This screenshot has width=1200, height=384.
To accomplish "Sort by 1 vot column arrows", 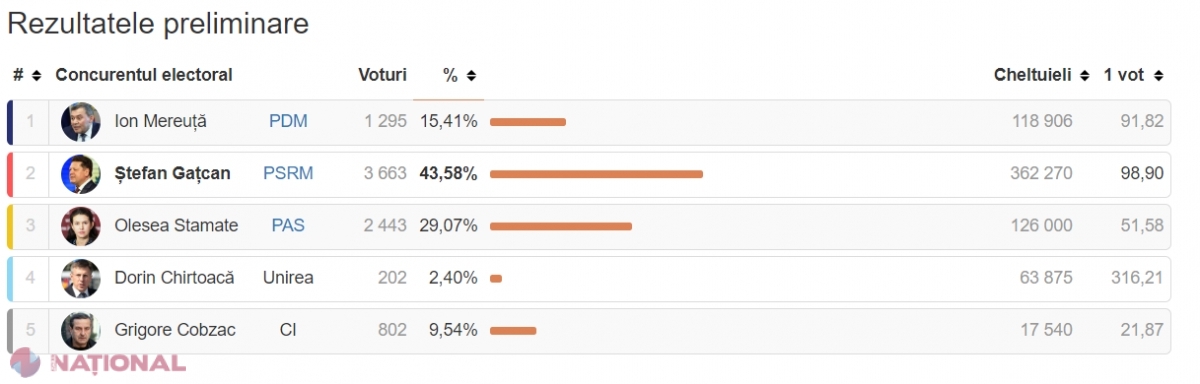I will (x=1158, y=75).
